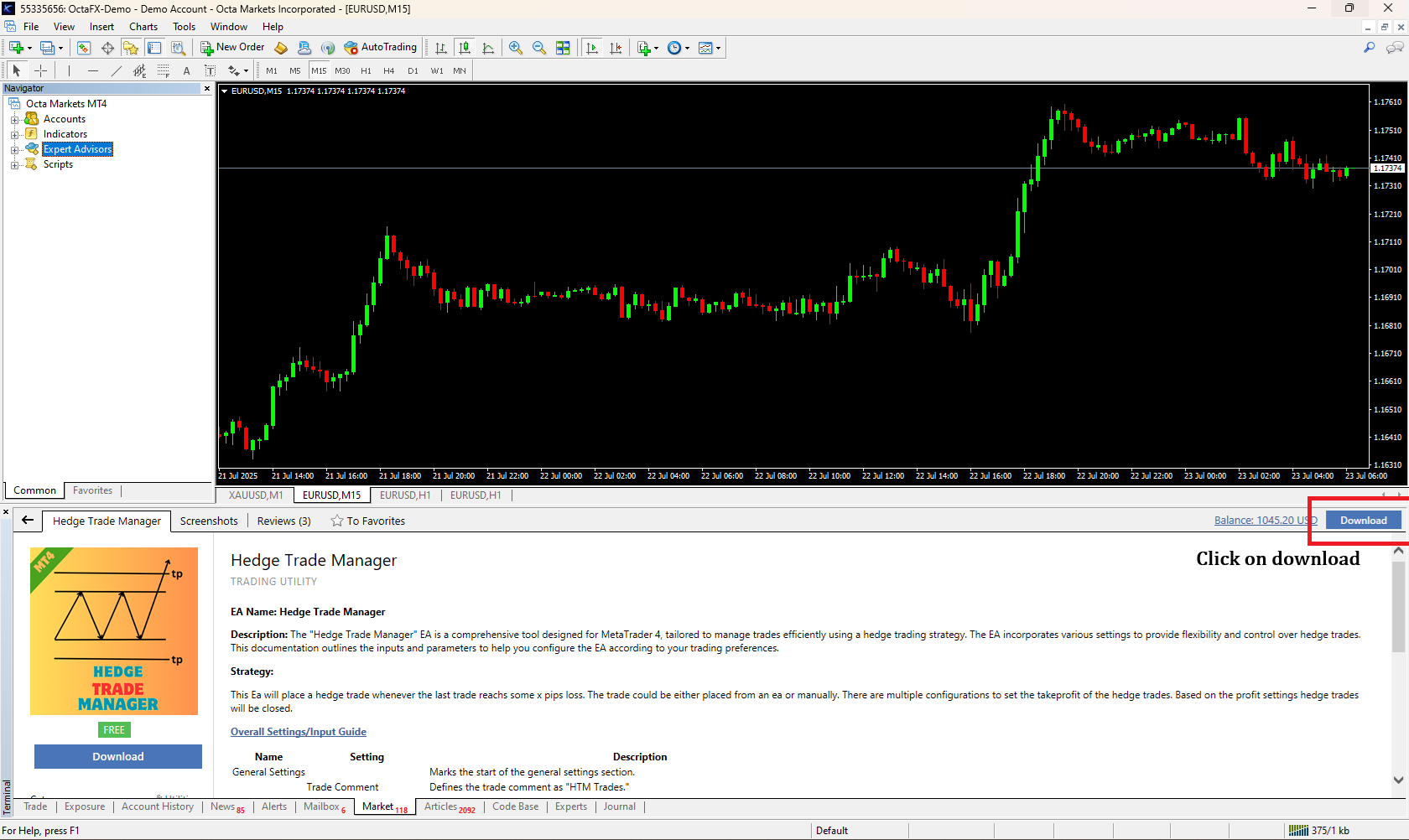Image resolution: width=1409 pixels, height=840 pixels.
Task: Expand the Expert Advisors tree node
Action: click(x=14, y=150)
